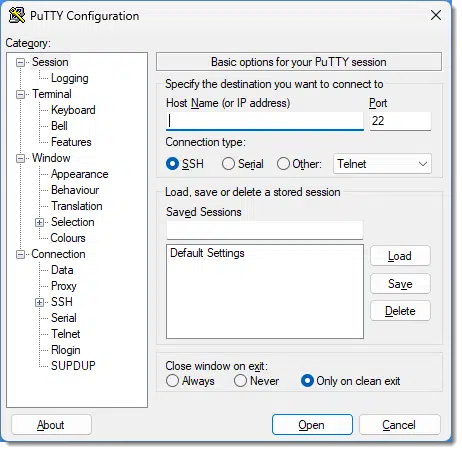Image resolution: width=462 pixels, height=452 pixels.
Task: Expand the SSH tree node
Action: coord(39,302)
